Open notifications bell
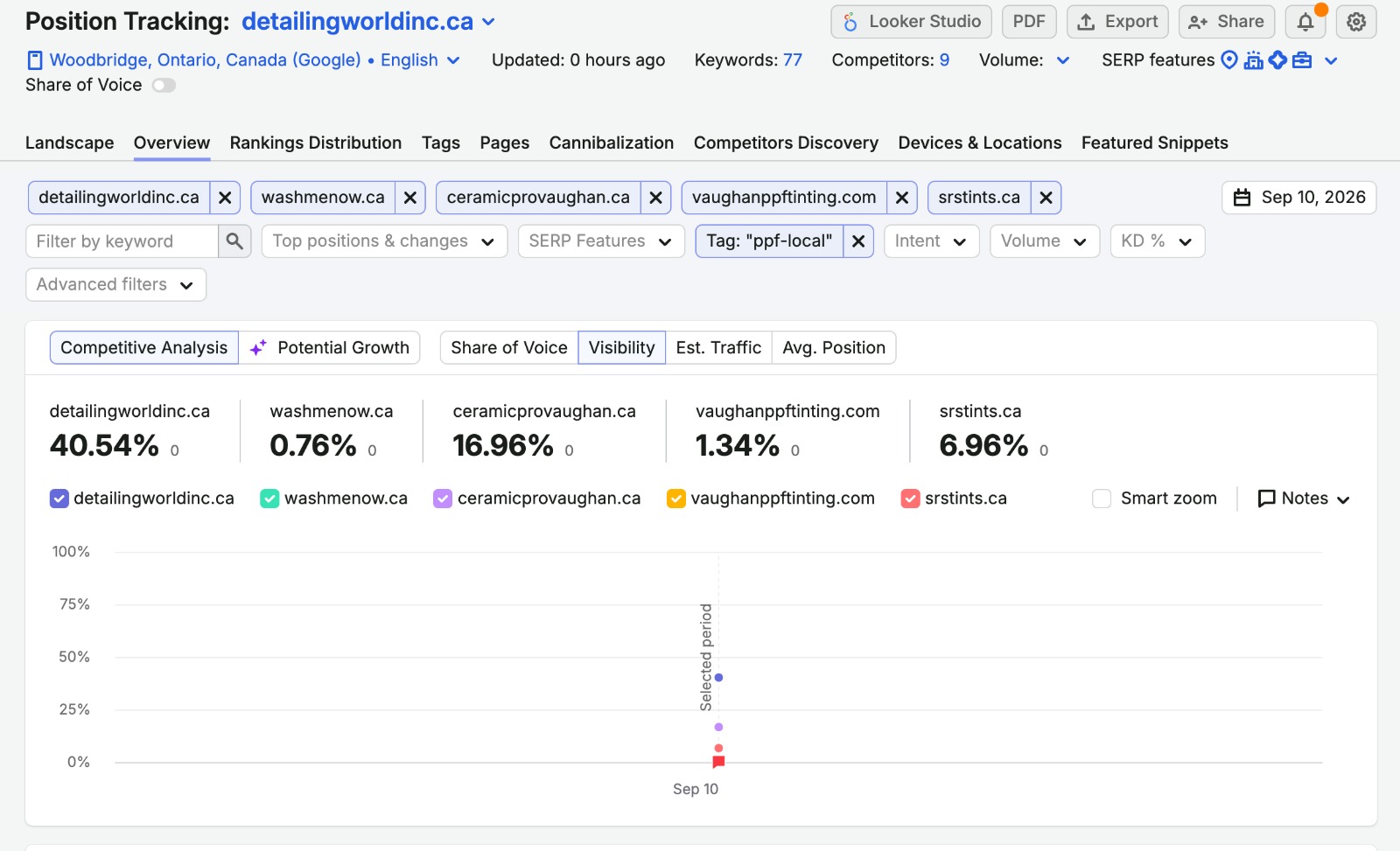1400x851 pixels. 1305,22
